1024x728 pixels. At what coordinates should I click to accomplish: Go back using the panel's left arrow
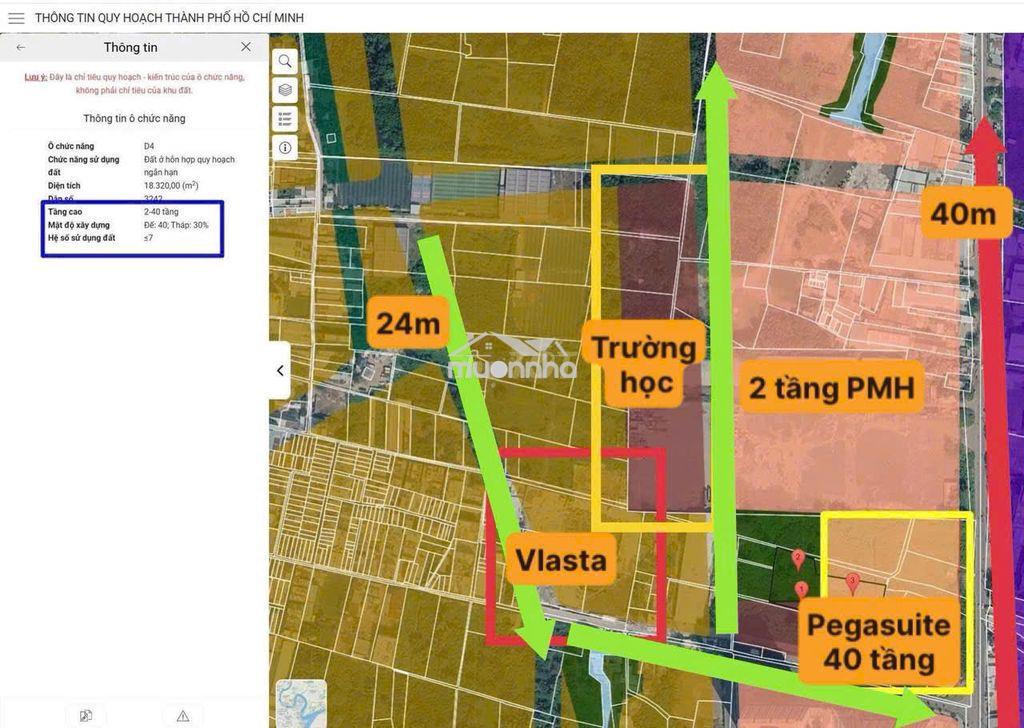21,48
